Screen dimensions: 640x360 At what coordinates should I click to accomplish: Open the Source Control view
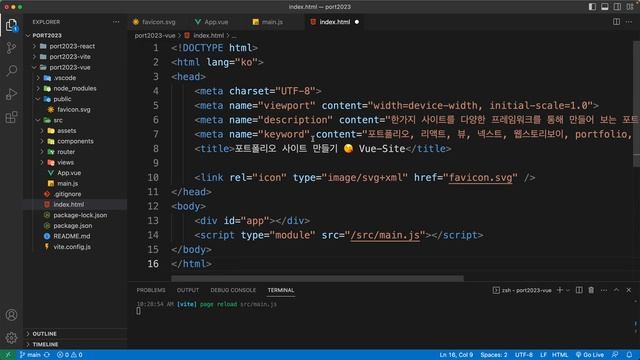click(11, 48)
